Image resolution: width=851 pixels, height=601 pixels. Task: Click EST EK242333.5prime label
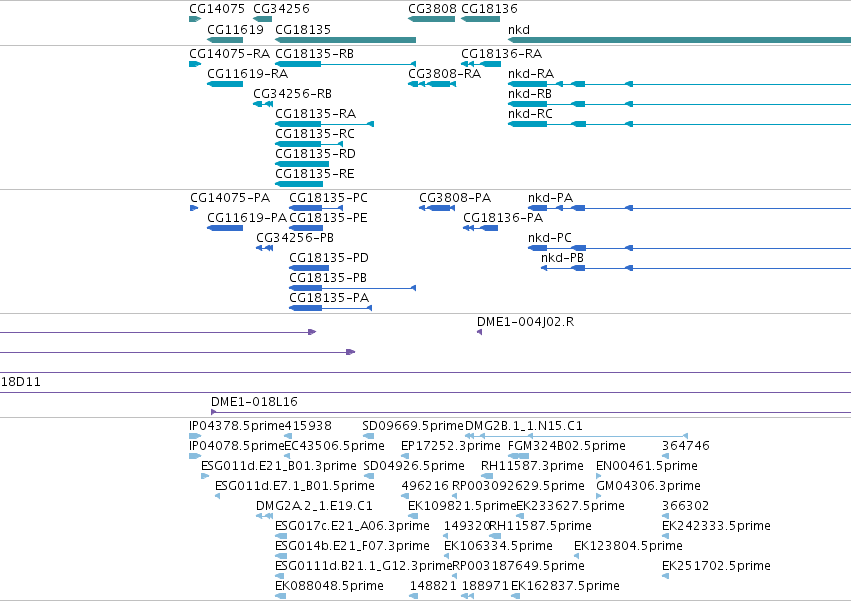(x=716, y=527)
